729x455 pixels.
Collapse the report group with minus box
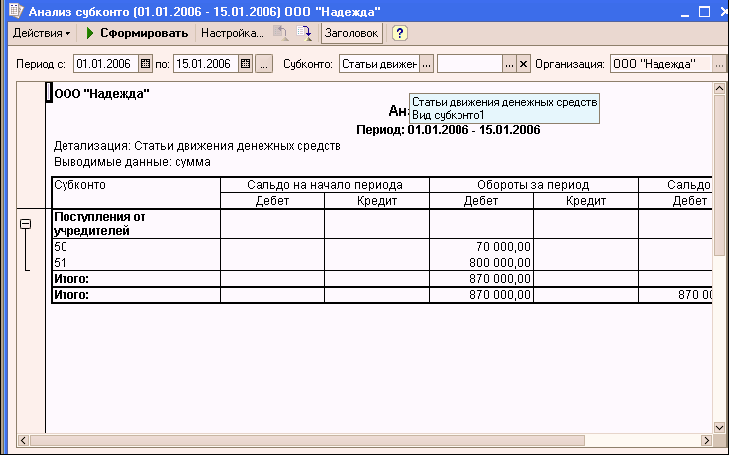click(27, 225)
